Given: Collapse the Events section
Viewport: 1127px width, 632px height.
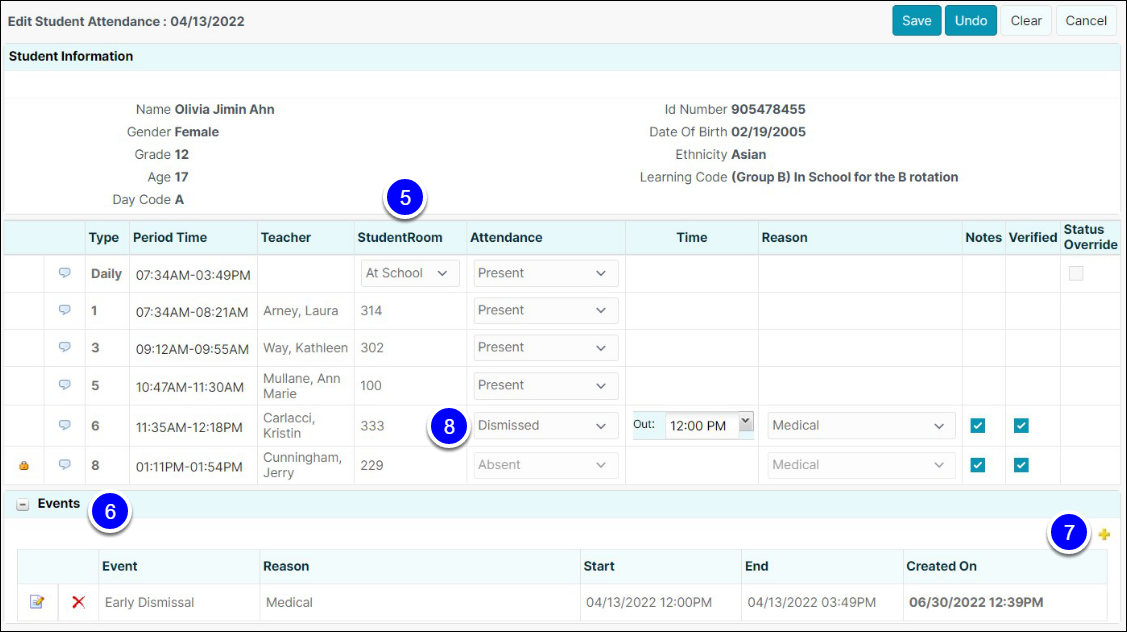Looking at the screenshot, I should [22, 505].
